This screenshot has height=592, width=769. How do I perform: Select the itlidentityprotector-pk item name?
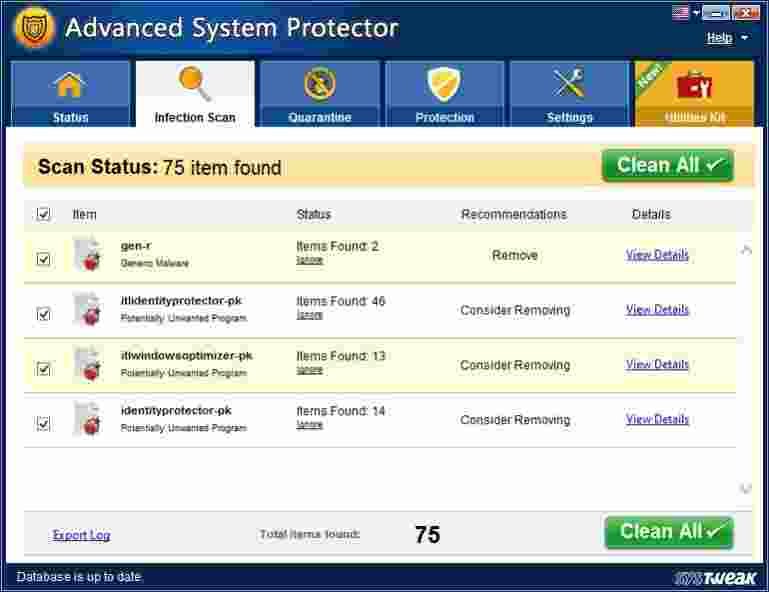point(181,301)
